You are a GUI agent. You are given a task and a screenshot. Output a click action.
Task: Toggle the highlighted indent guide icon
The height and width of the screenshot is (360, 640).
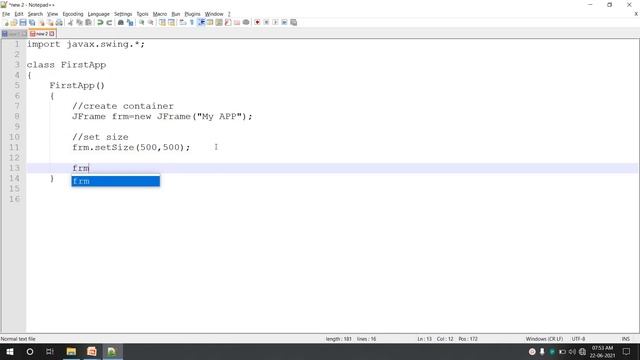point(201,23)
